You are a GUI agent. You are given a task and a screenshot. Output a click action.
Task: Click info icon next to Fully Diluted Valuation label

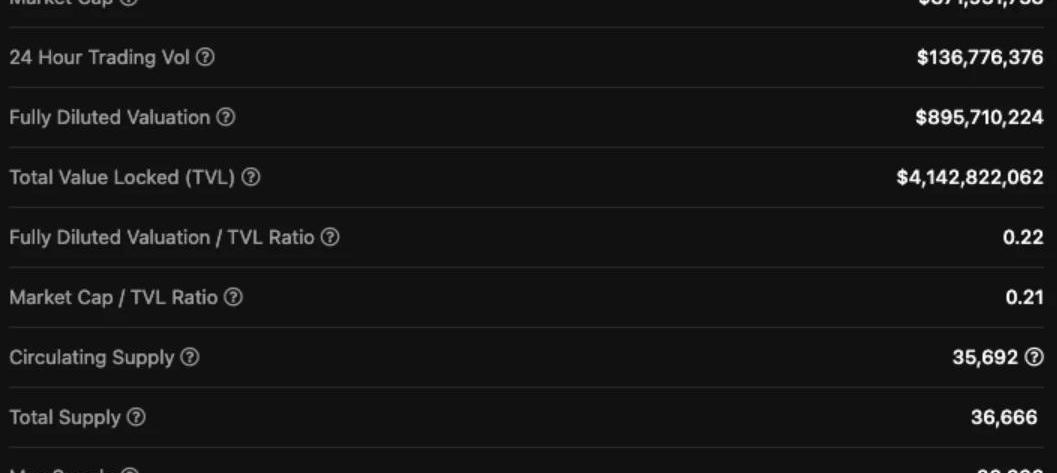pyautogui.click(x=226, y=118)
